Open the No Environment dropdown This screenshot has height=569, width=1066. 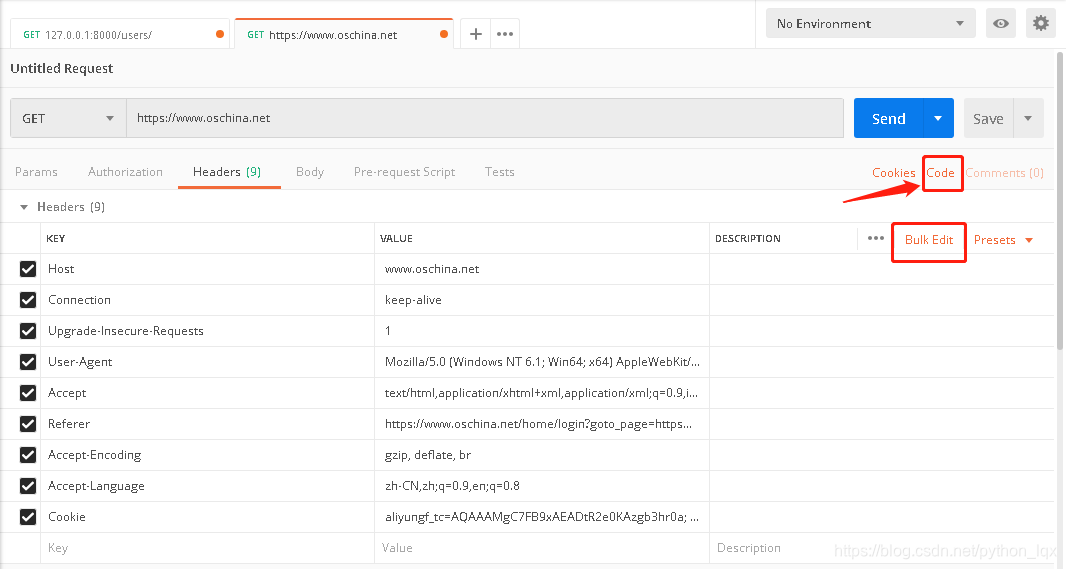[870, 23]
